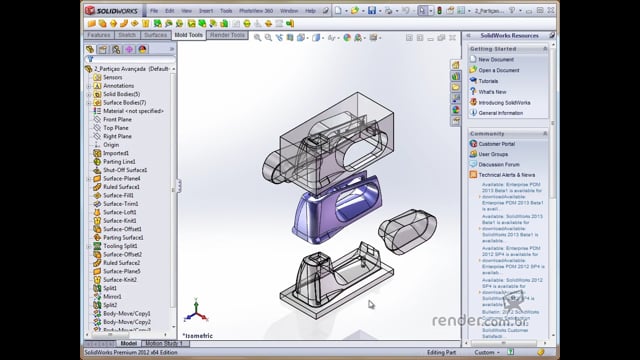This screenshot has height=360, width=640.
Task: Activate Zoom to Area tool
Action: pyautogui.click(x=268, y=38)
